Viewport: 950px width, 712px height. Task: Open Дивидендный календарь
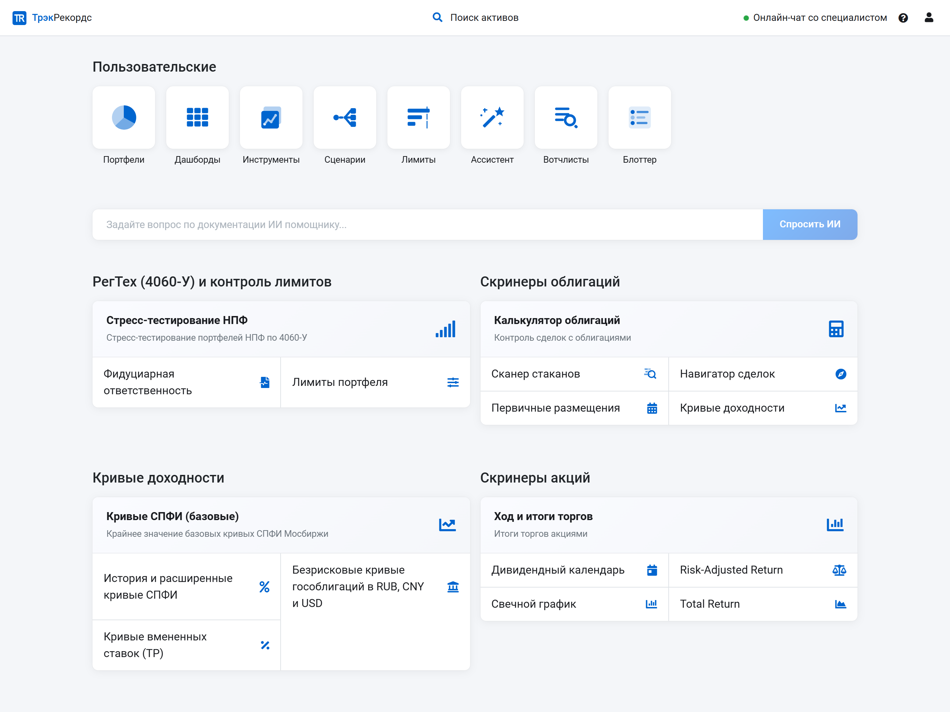pyautogui.click(x=574, y=570)
